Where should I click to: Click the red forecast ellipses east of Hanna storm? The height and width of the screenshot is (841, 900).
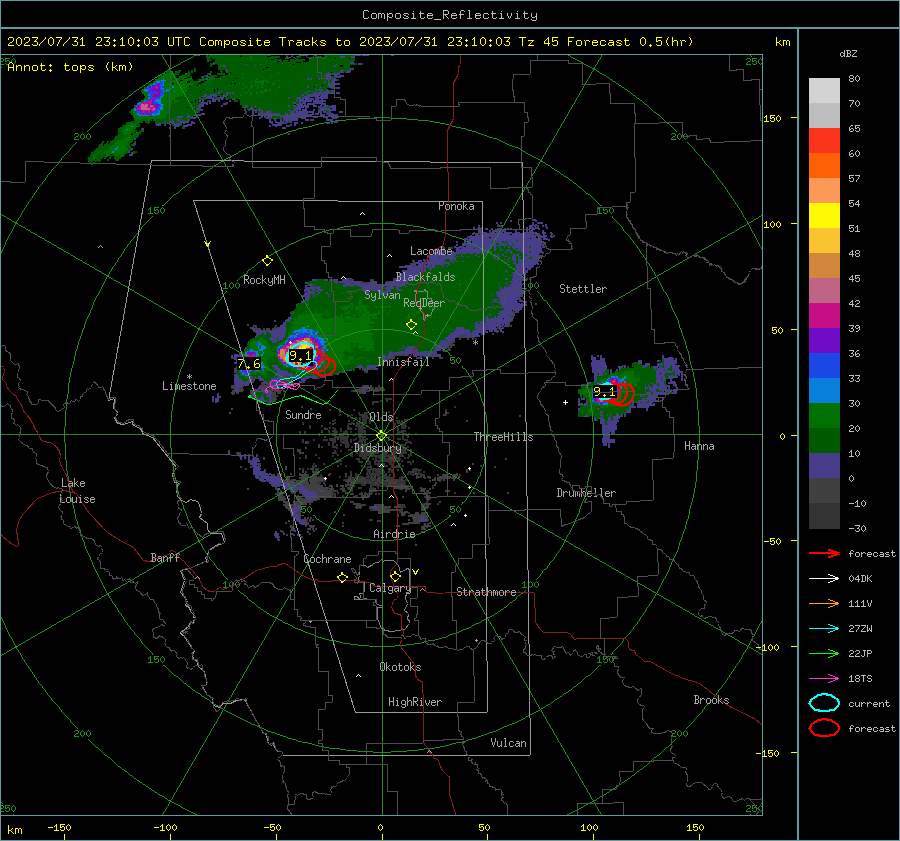pyautogui.click(x=623, y=394)
